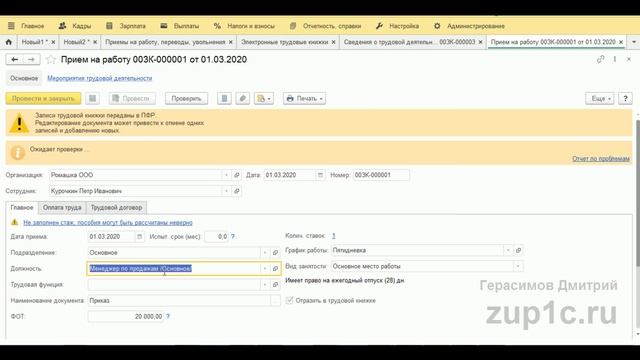
Task: Open the Печать dropdown menu
Action: [x=304, y=98]
